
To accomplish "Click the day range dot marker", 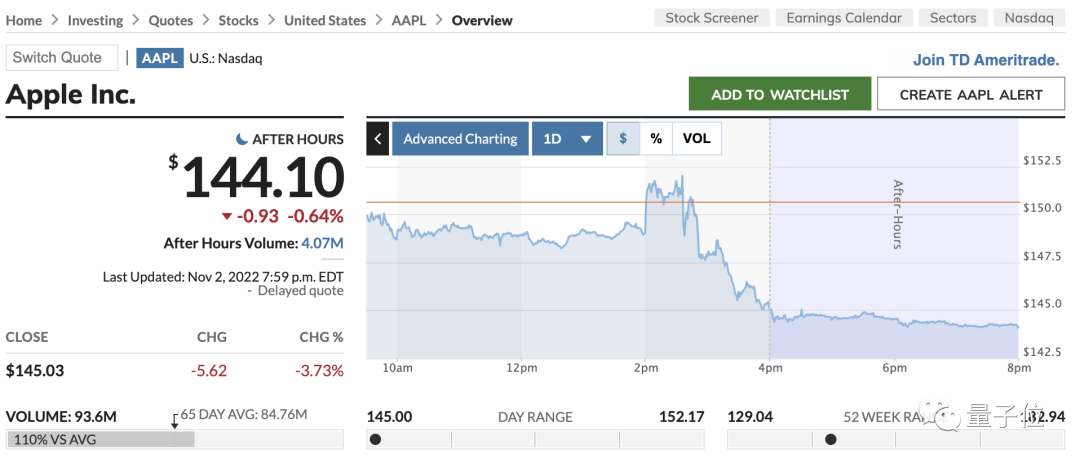I will click(x=375, y=439).
